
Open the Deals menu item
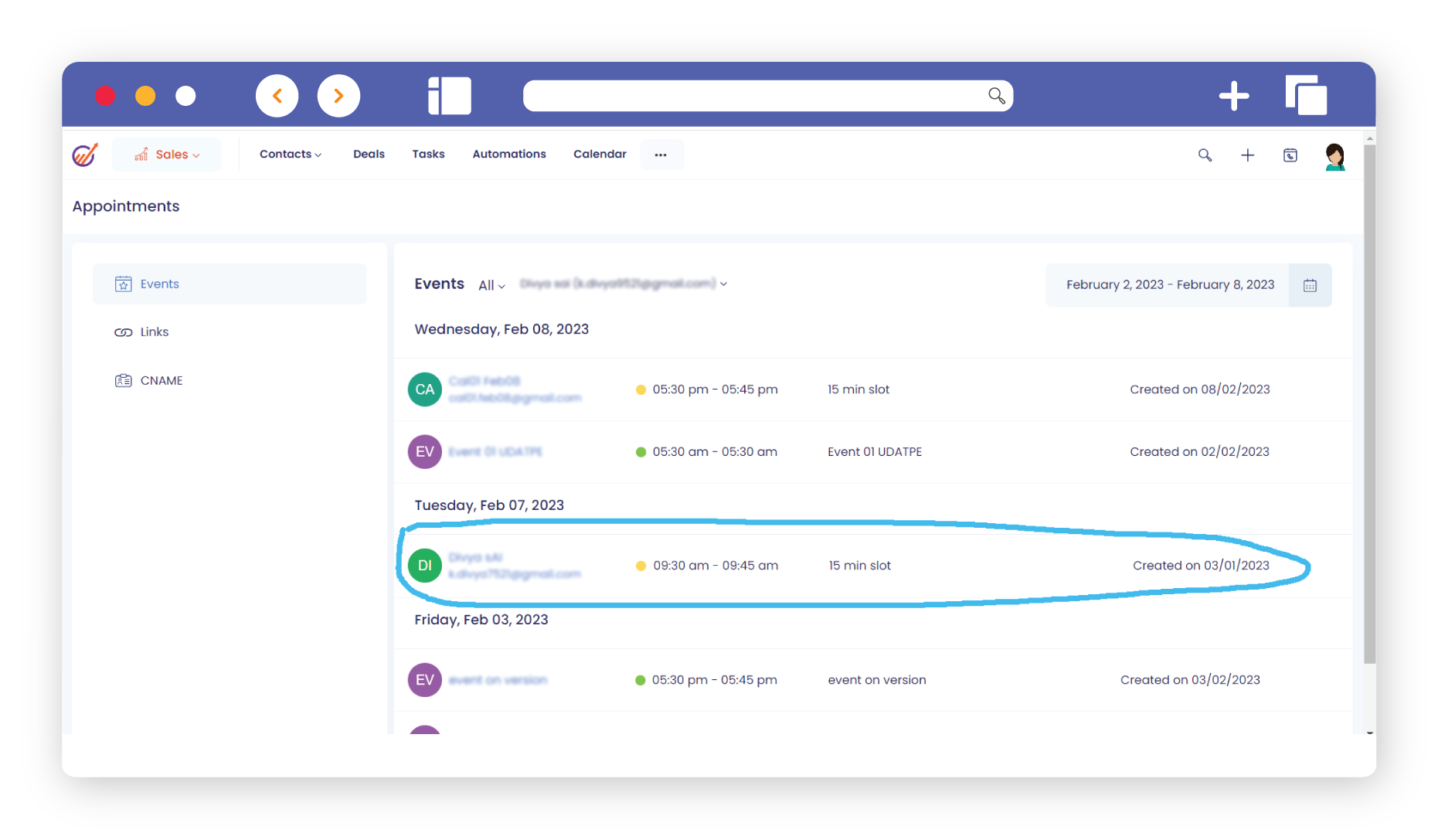tap(369, 155)
